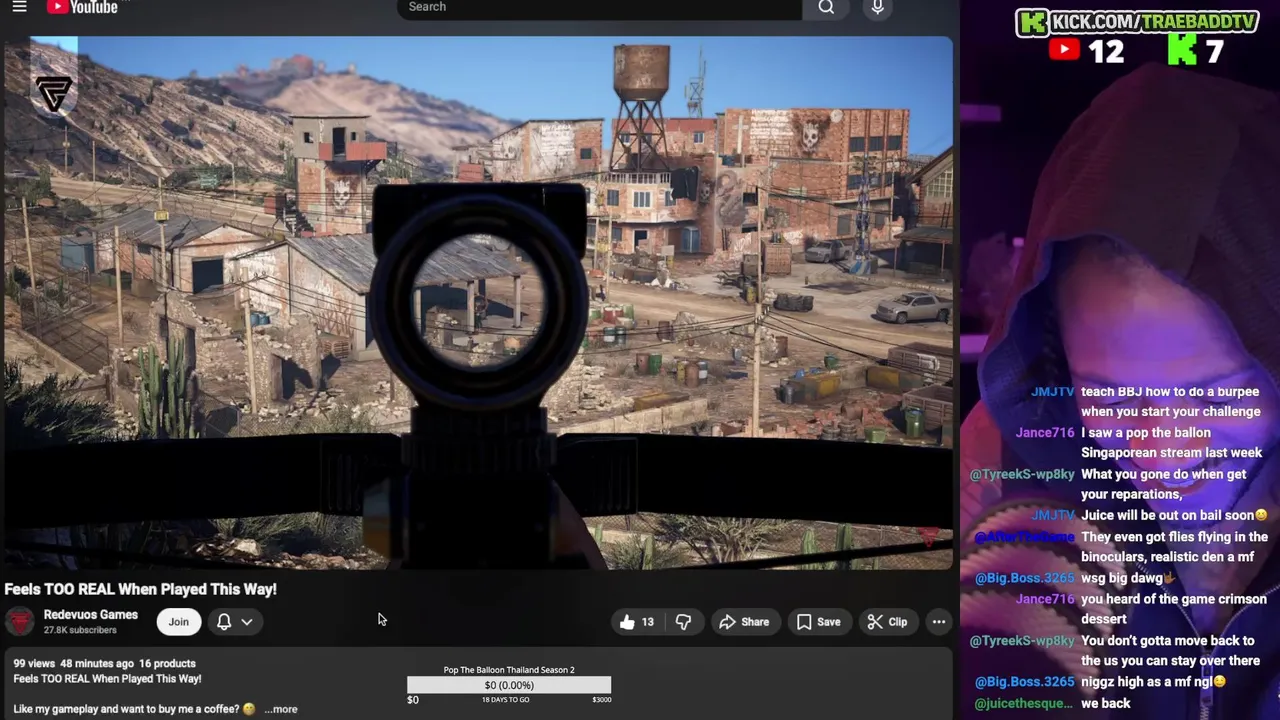
Task: Share this video
Action: 744,622
